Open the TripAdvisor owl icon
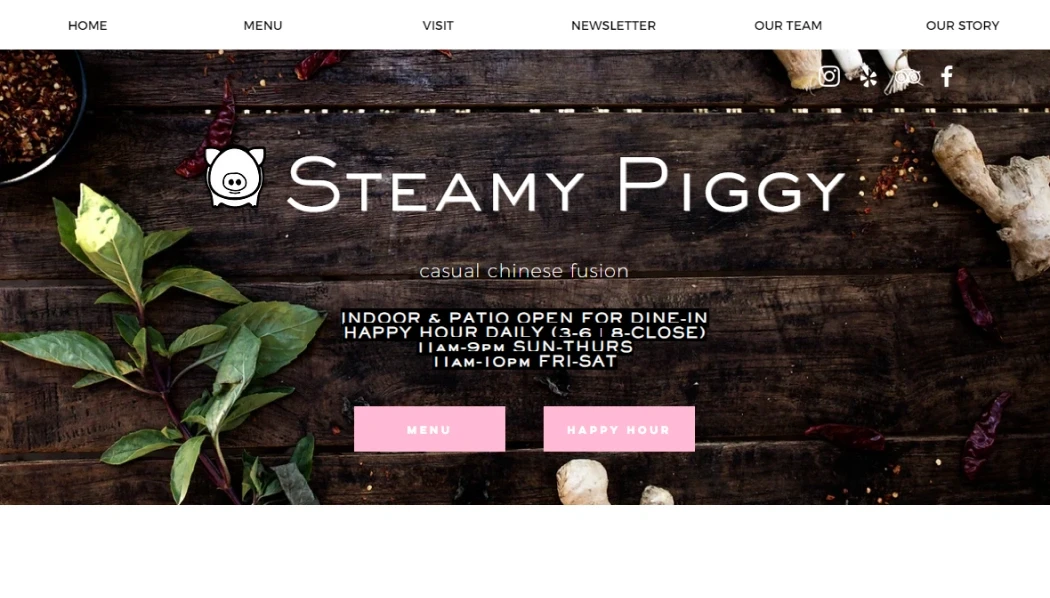The image size is (1050, 598). 907,77
